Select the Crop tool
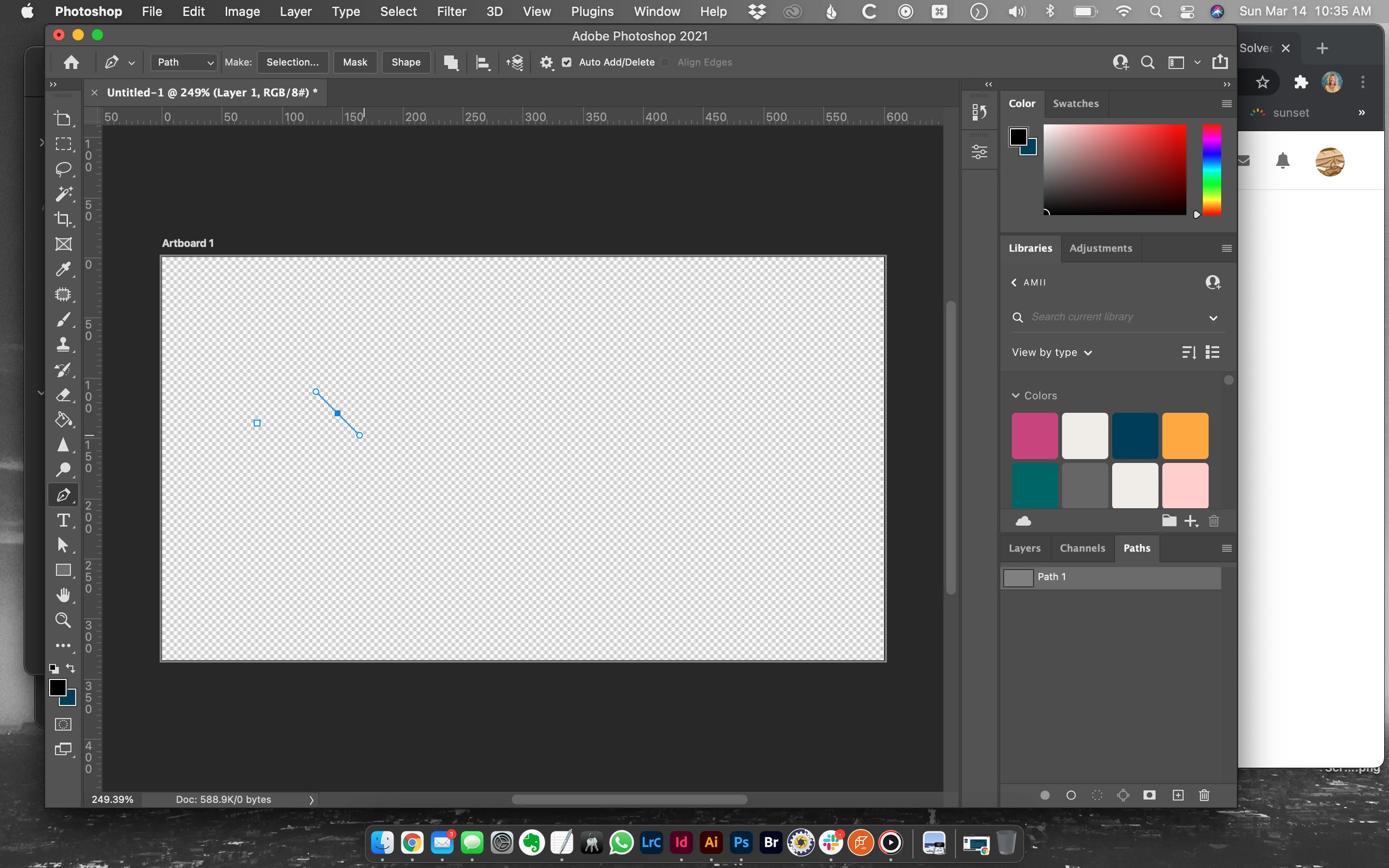The image size is (1389, 868). coord(63,219)
